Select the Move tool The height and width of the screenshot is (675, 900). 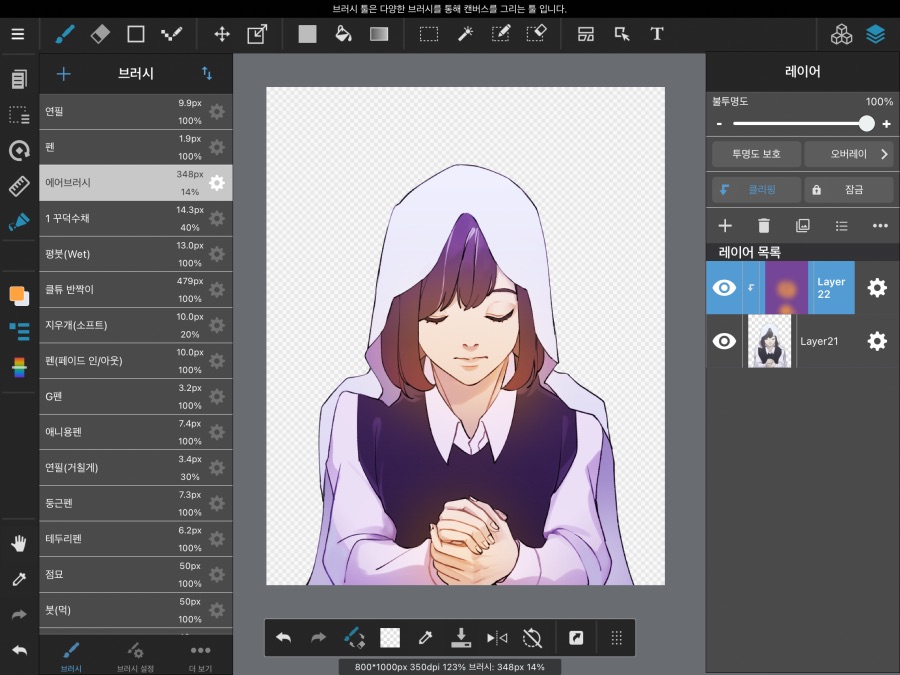(x=221, y=33)
